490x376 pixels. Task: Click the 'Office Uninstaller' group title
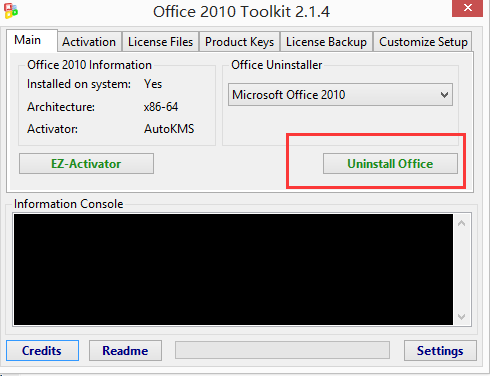pyautogui.click(x=277, y=65)
